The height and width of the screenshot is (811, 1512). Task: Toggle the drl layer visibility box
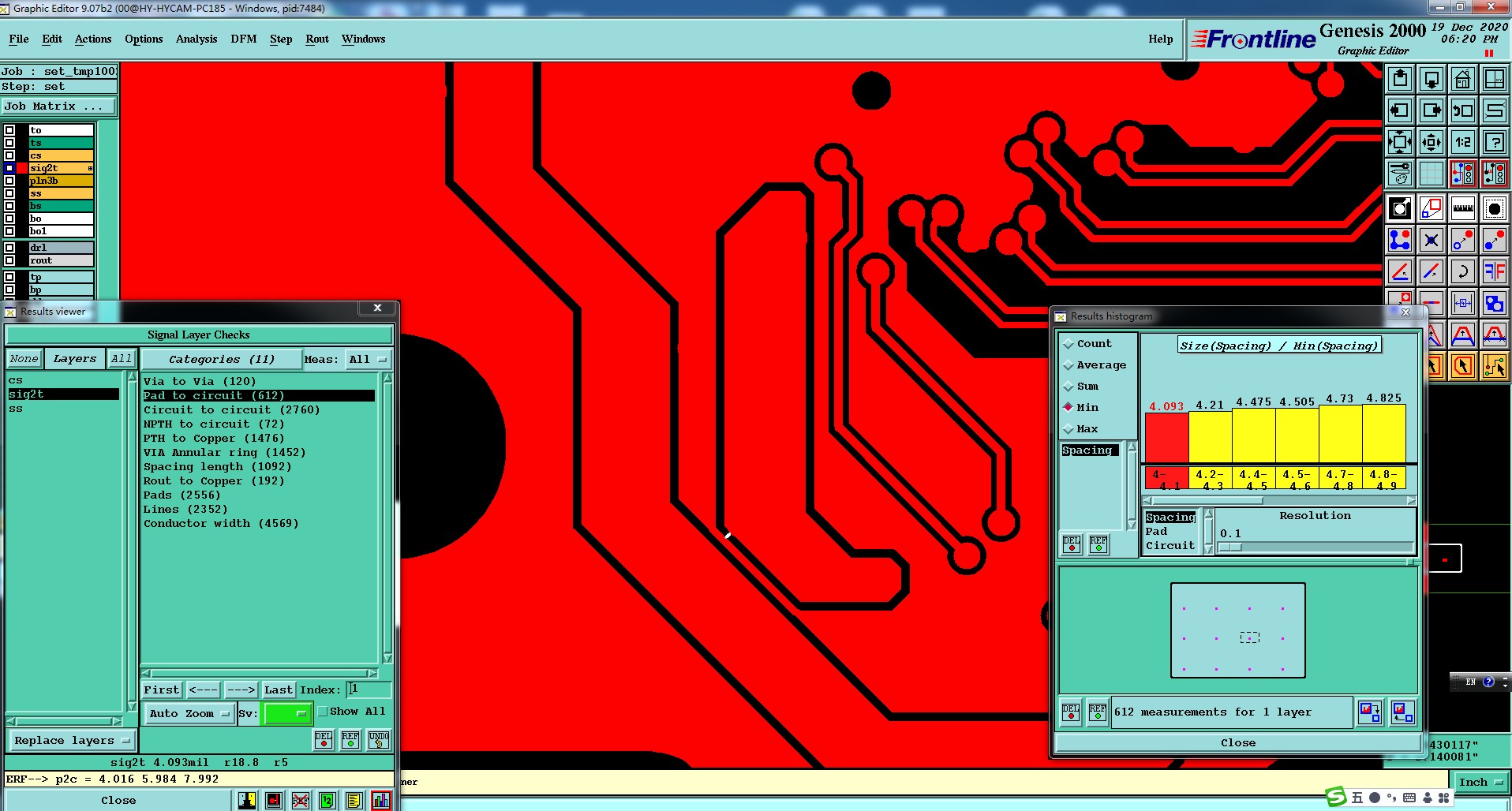coord(9,248)
